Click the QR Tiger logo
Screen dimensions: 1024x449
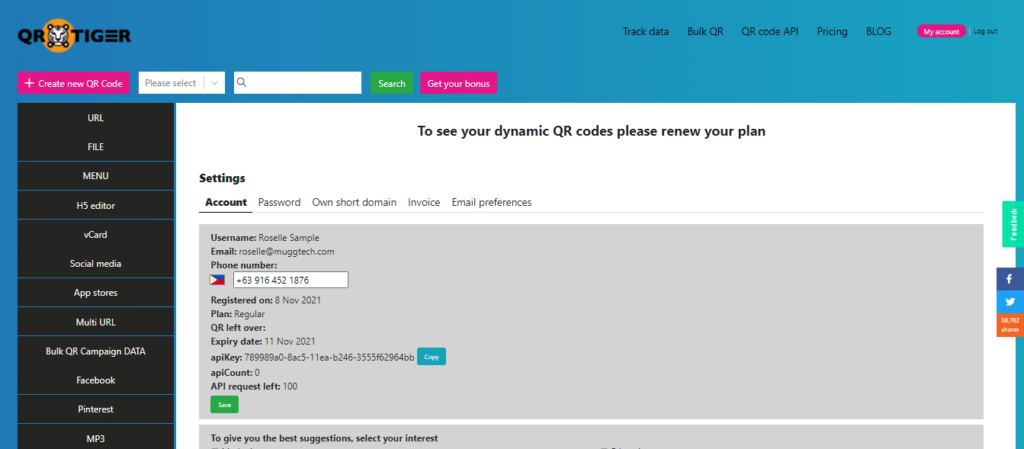pyautogui.click(x=74, y=35)
